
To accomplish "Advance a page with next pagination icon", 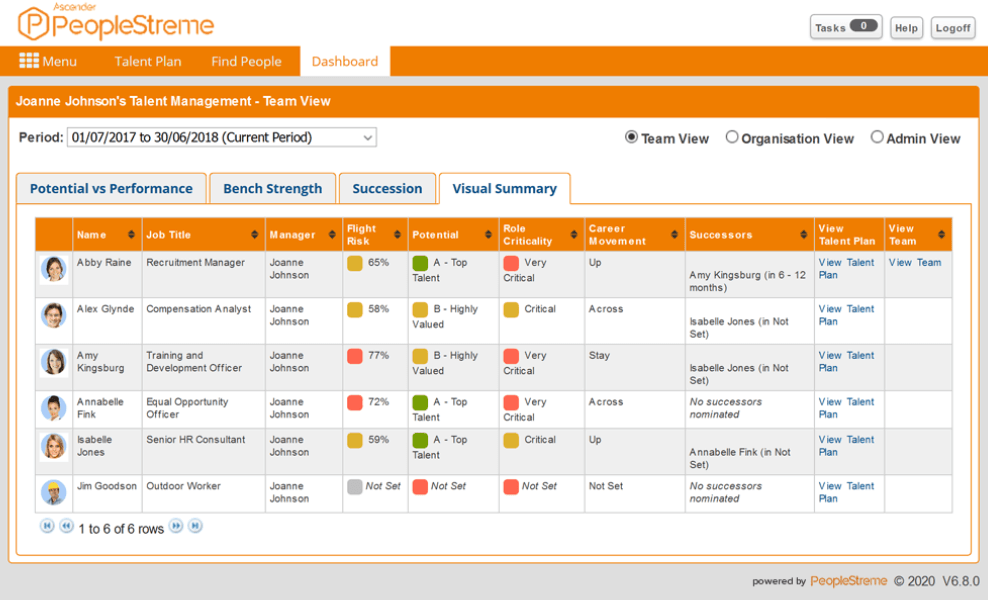I will coord(177,526).
